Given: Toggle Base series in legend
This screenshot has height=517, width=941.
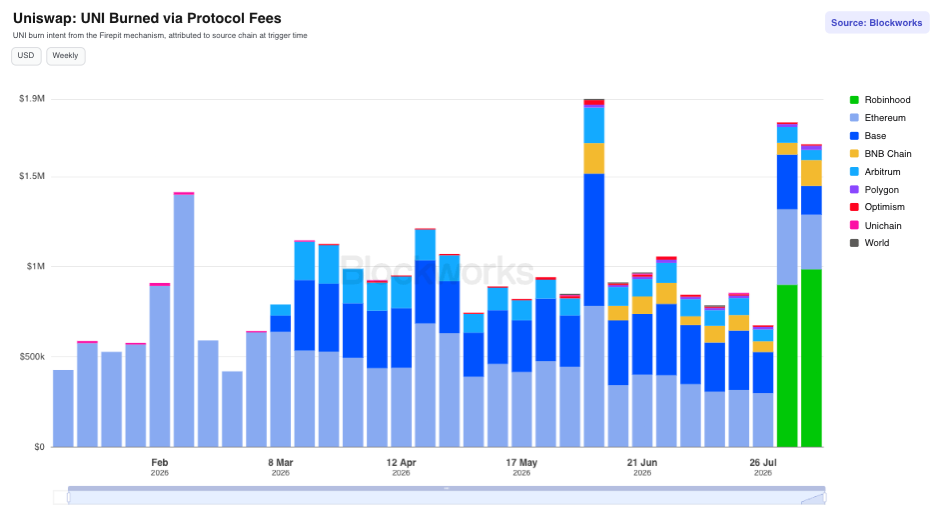Looking at the screenshot, I should coord(868,136).
